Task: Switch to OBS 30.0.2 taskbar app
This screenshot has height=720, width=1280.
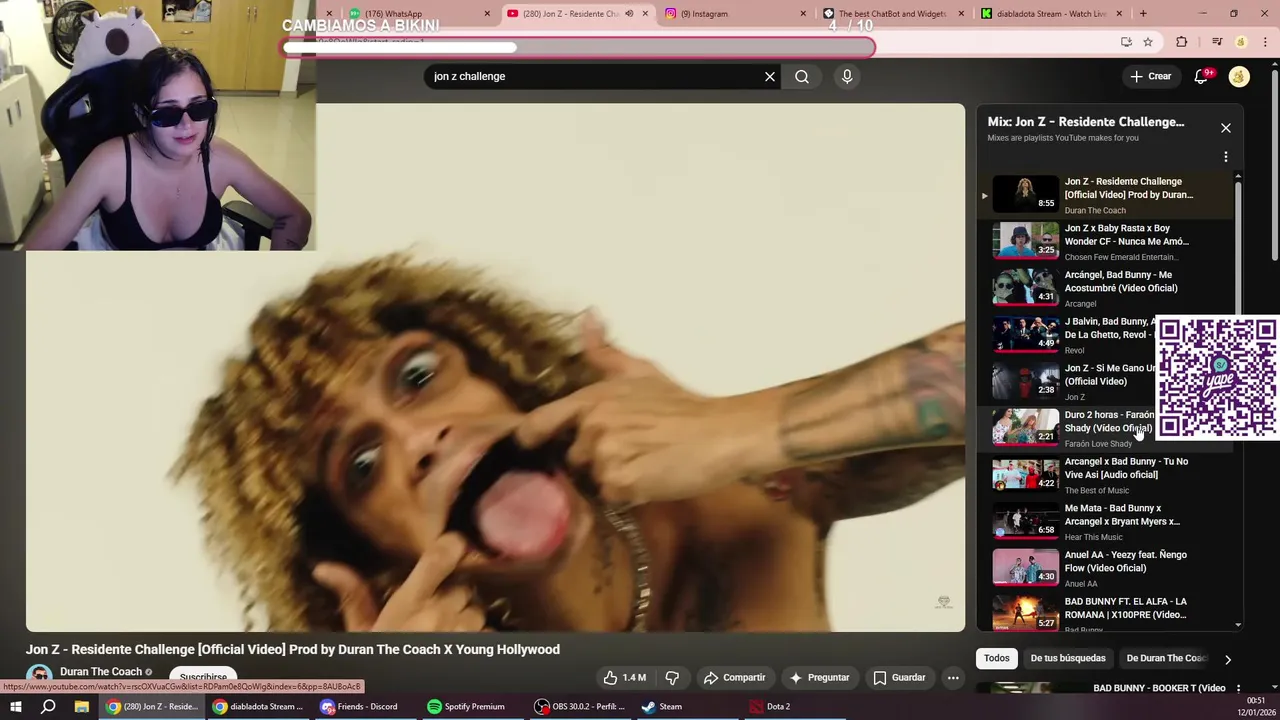Action: pyautogui.click(x=580, y=706)
